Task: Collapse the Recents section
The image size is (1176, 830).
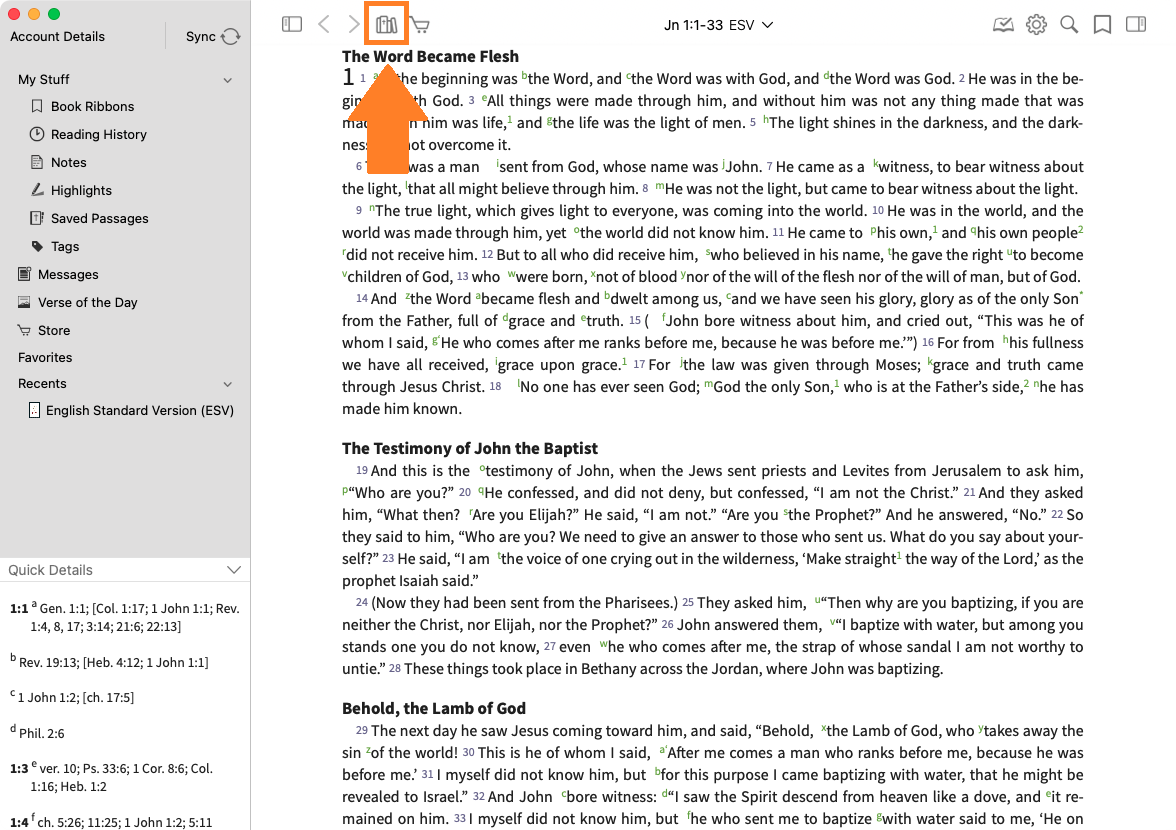Action: pos(227,384)
